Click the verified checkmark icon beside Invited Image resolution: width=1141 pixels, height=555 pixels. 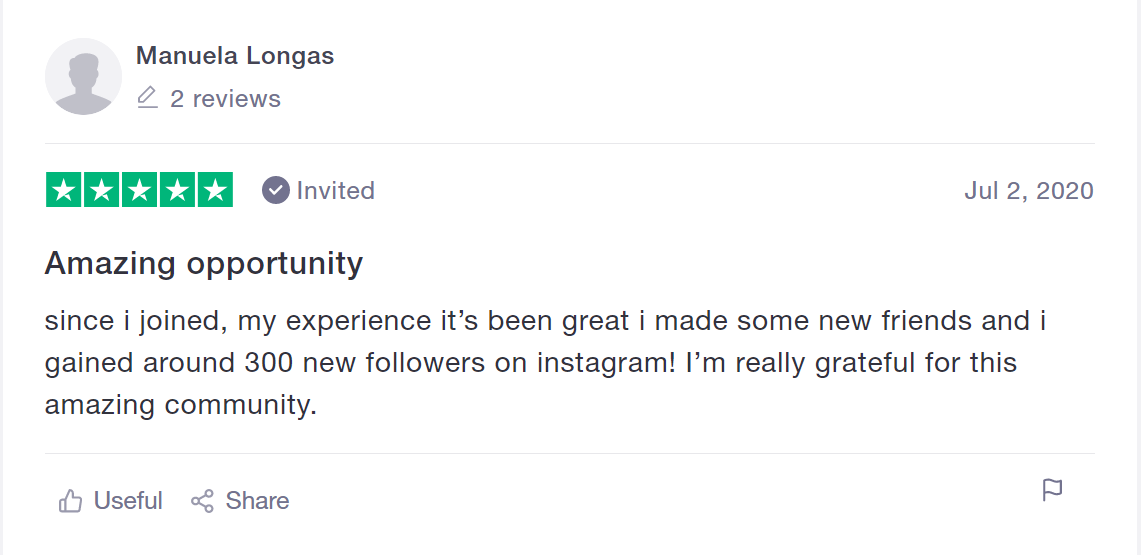pos(276,190)
